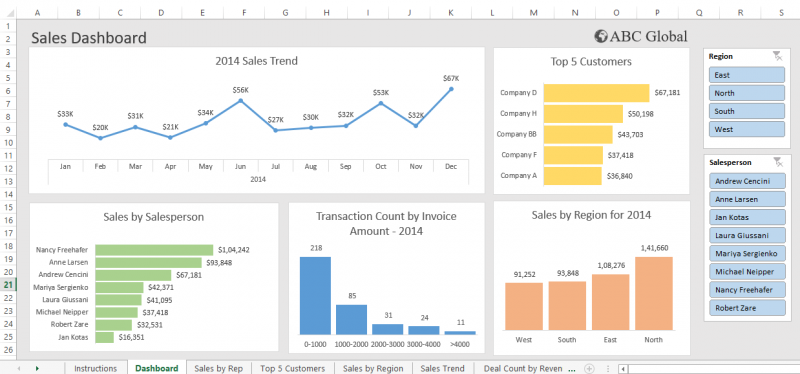Click the ABC Global globe logo
Image resolution: width=800 pixels, height=374 pixels.
click(x=601, y=36)
